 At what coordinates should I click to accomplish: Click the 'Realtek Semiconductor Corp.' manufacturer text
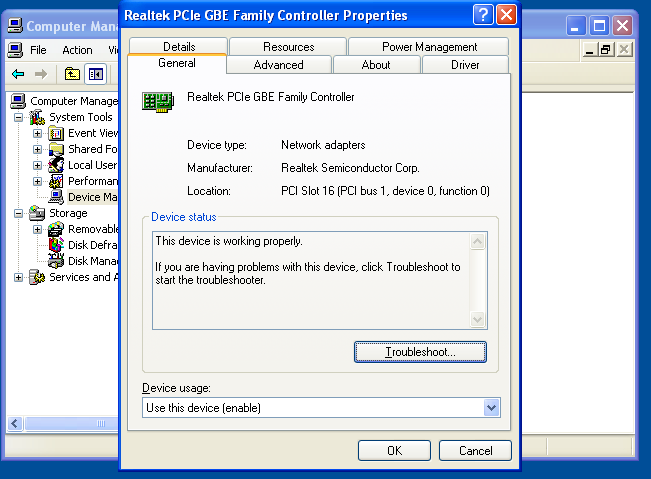350,168
